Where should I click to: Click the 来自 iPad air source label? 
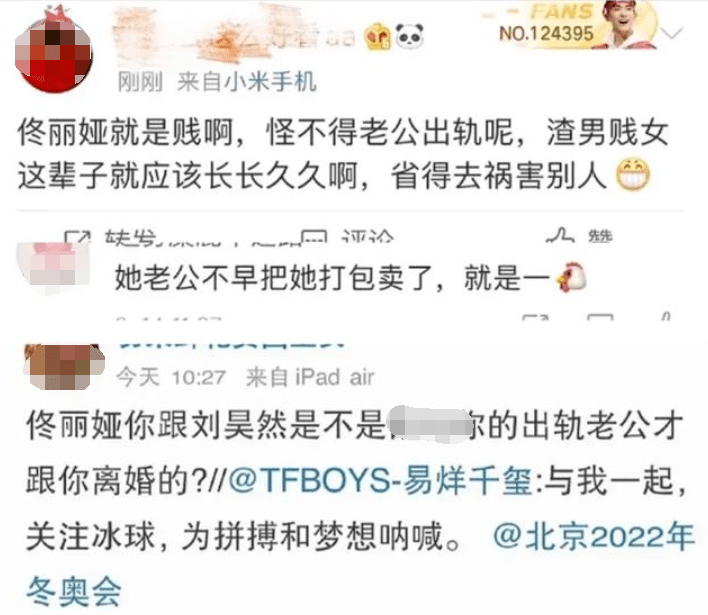coord(310,377)
